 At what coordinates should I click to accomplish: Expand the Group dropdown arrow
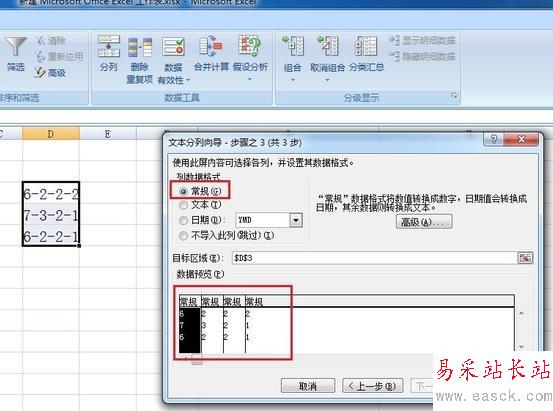click(x=292, y=80)
